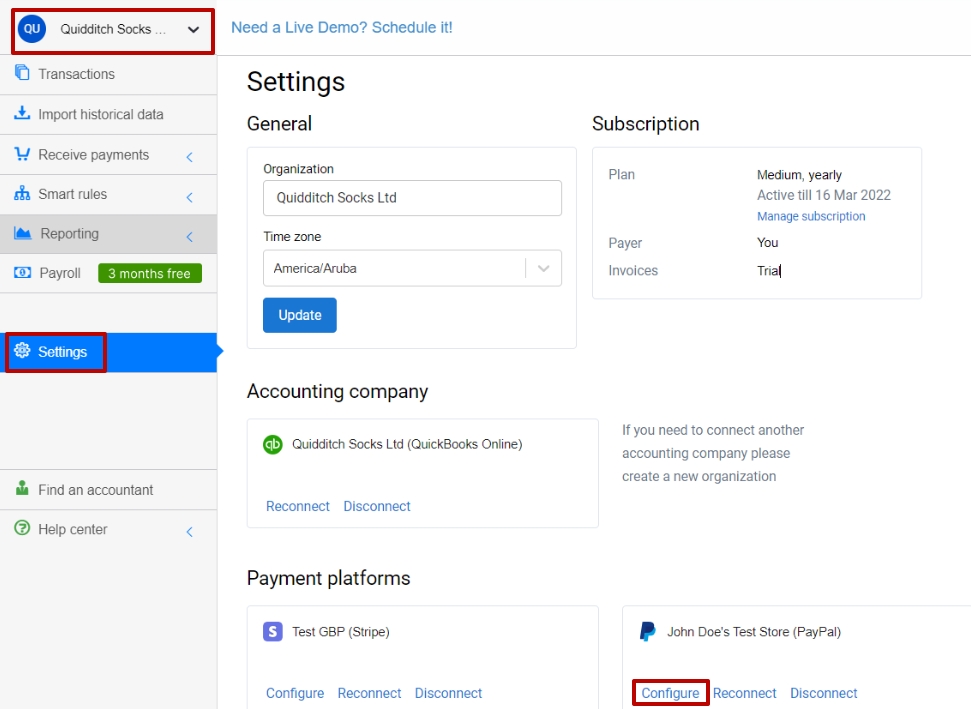
Task: Open the Quidditch Socks organization switcher
Action: tap(113, 31)
